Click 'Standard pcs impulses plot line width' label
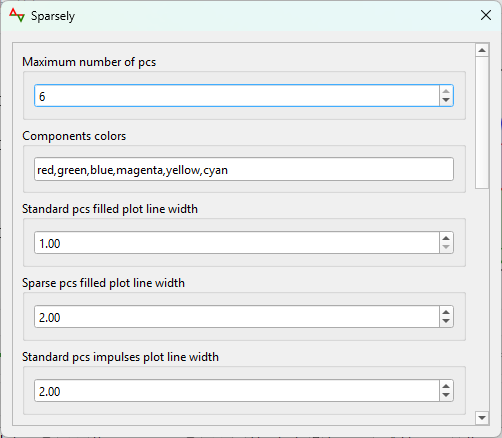This screenshot has width=502, height=438. [120, 357]
